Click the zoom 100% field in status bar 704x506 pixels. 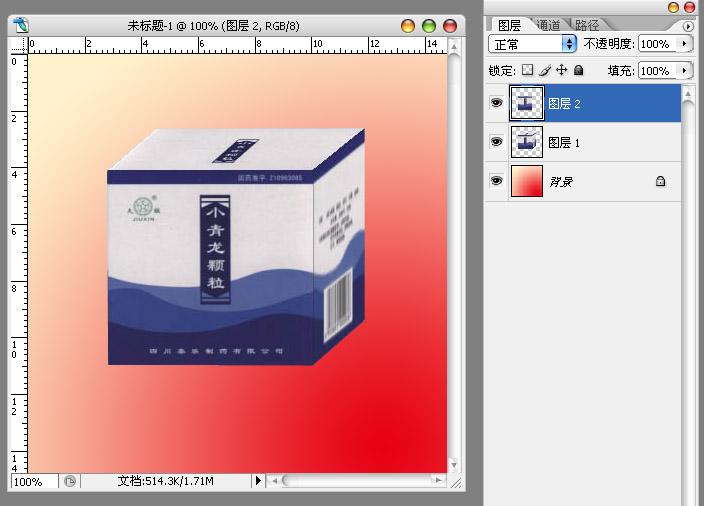[35, 481]
